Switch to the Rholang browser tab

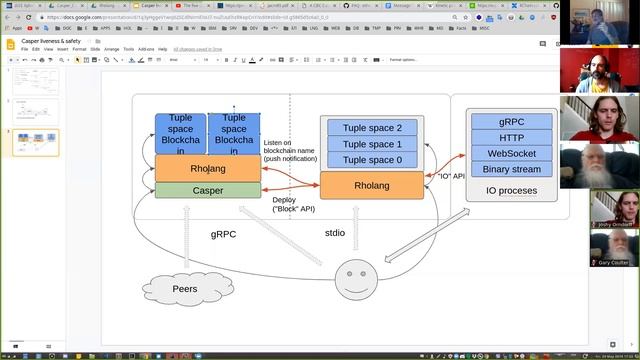109,6
